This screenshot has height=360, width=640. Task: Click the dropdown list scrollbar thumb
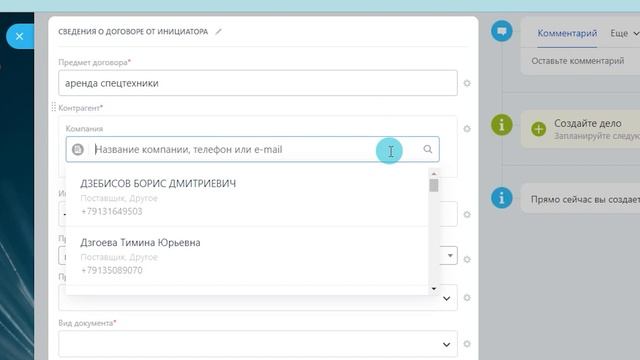pos(434,185)
